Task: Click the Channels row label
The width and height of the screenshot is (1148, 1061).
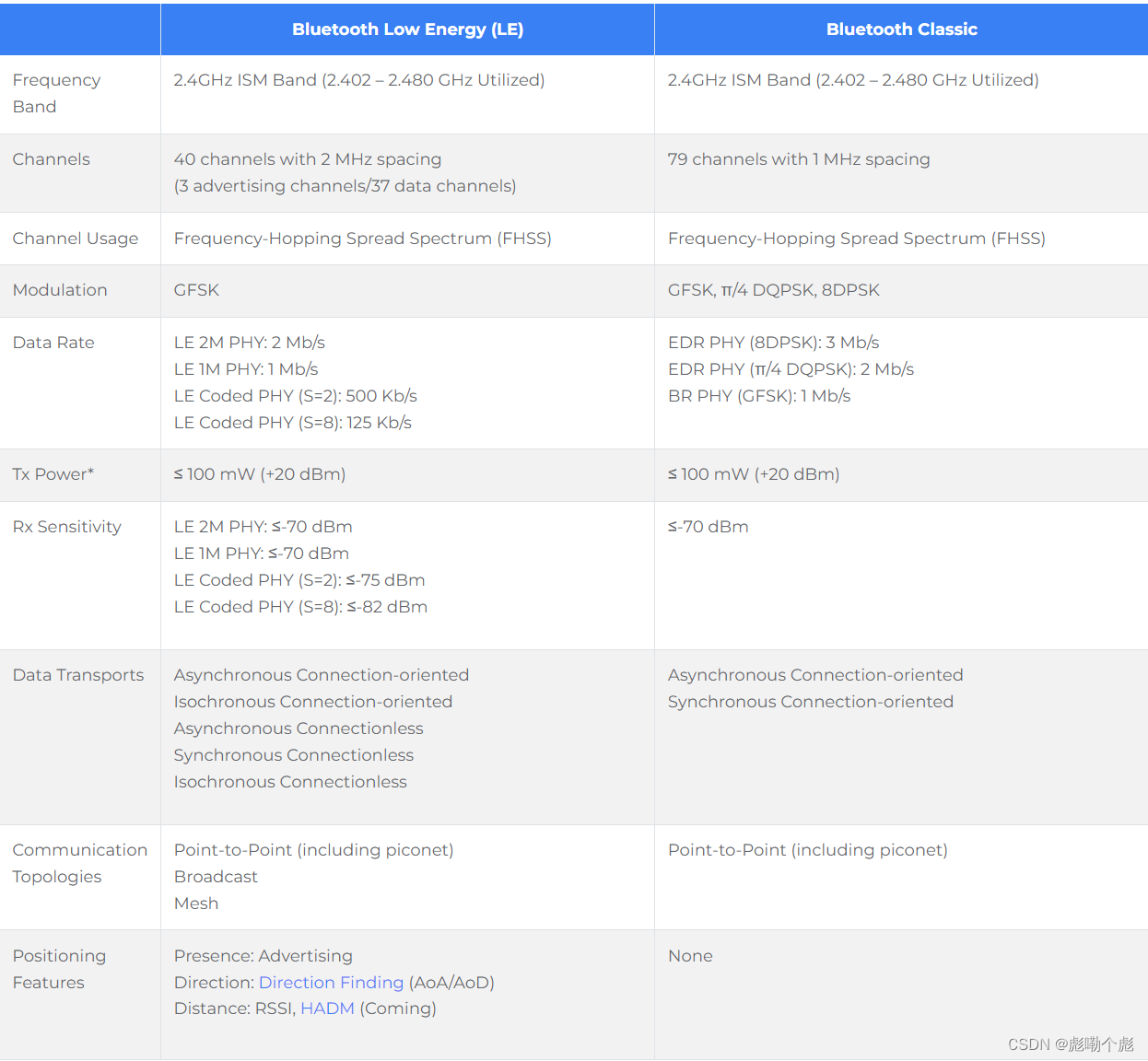Action: [52, 159]
